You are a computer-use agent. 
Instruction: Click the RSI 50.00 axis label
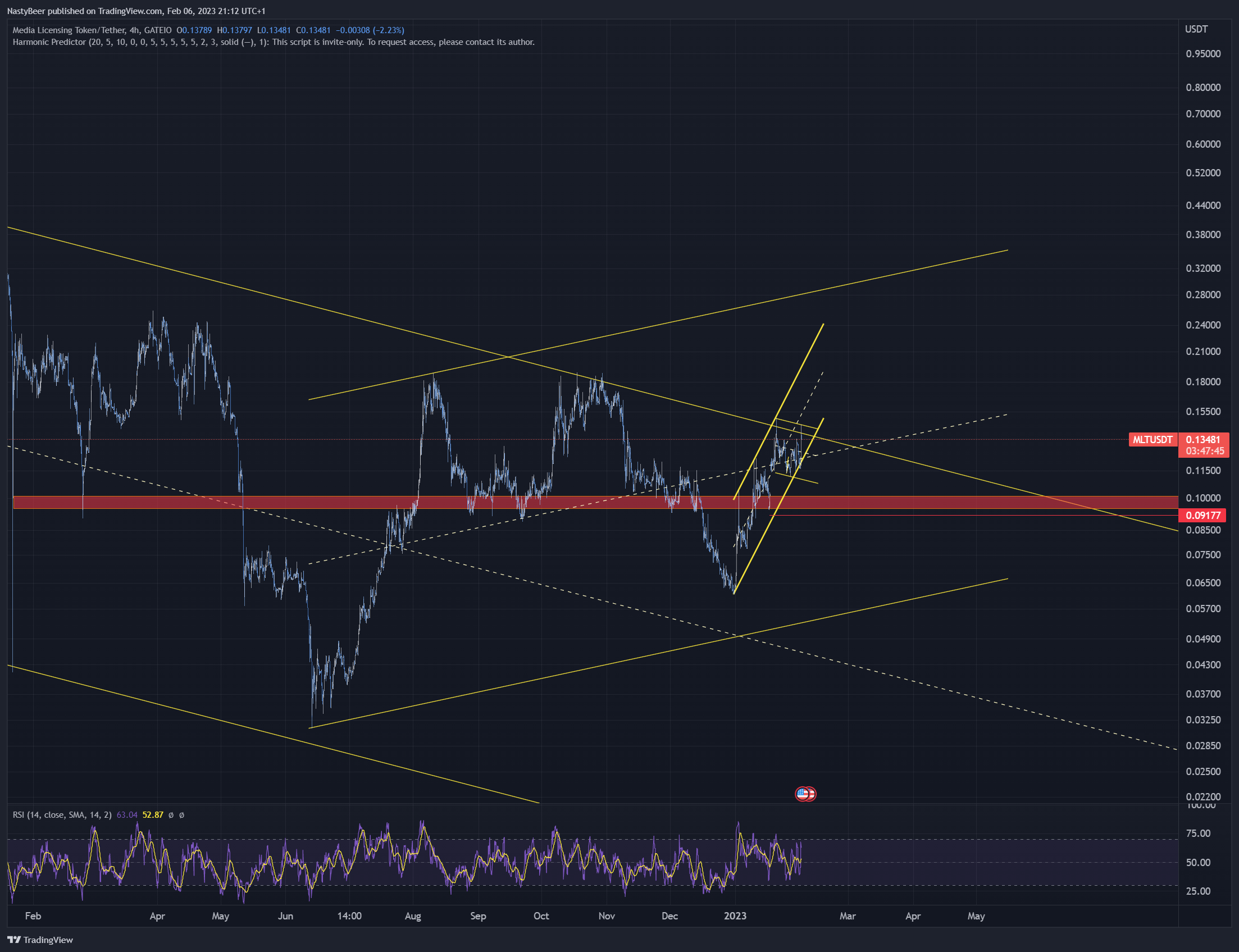[x=1198, y=863]
